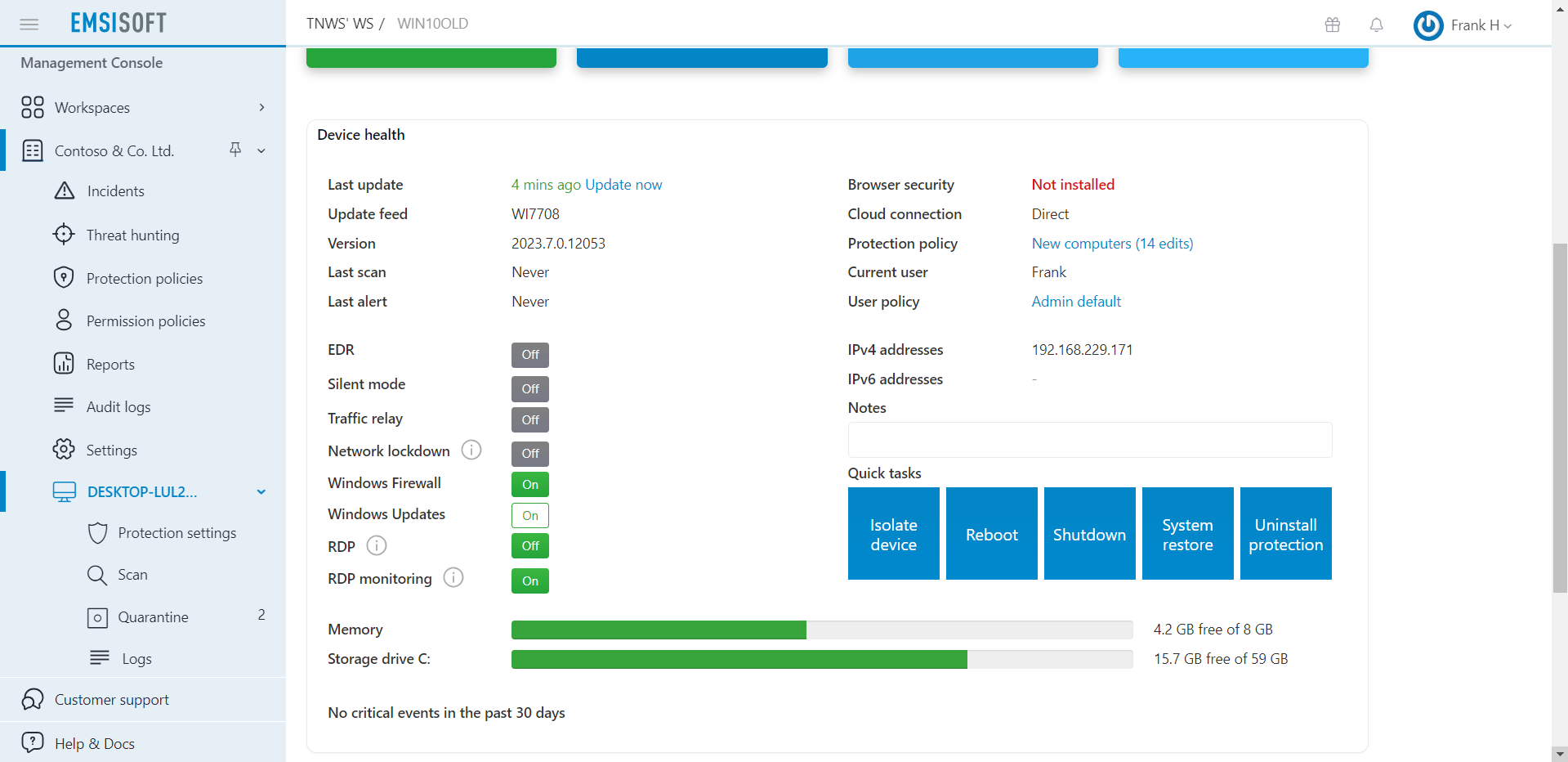Viewport: 1568px width, 762px height.
Task: Click the Frank H profile avatar
Action: pyautogui.click(x=1428, y=25)
